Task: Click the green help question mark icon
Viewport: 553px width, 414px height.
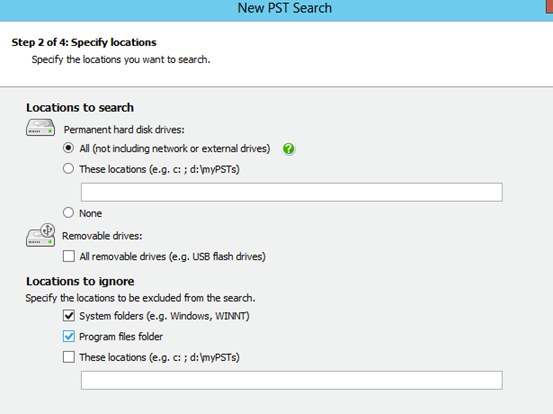Action: [288, 149]
